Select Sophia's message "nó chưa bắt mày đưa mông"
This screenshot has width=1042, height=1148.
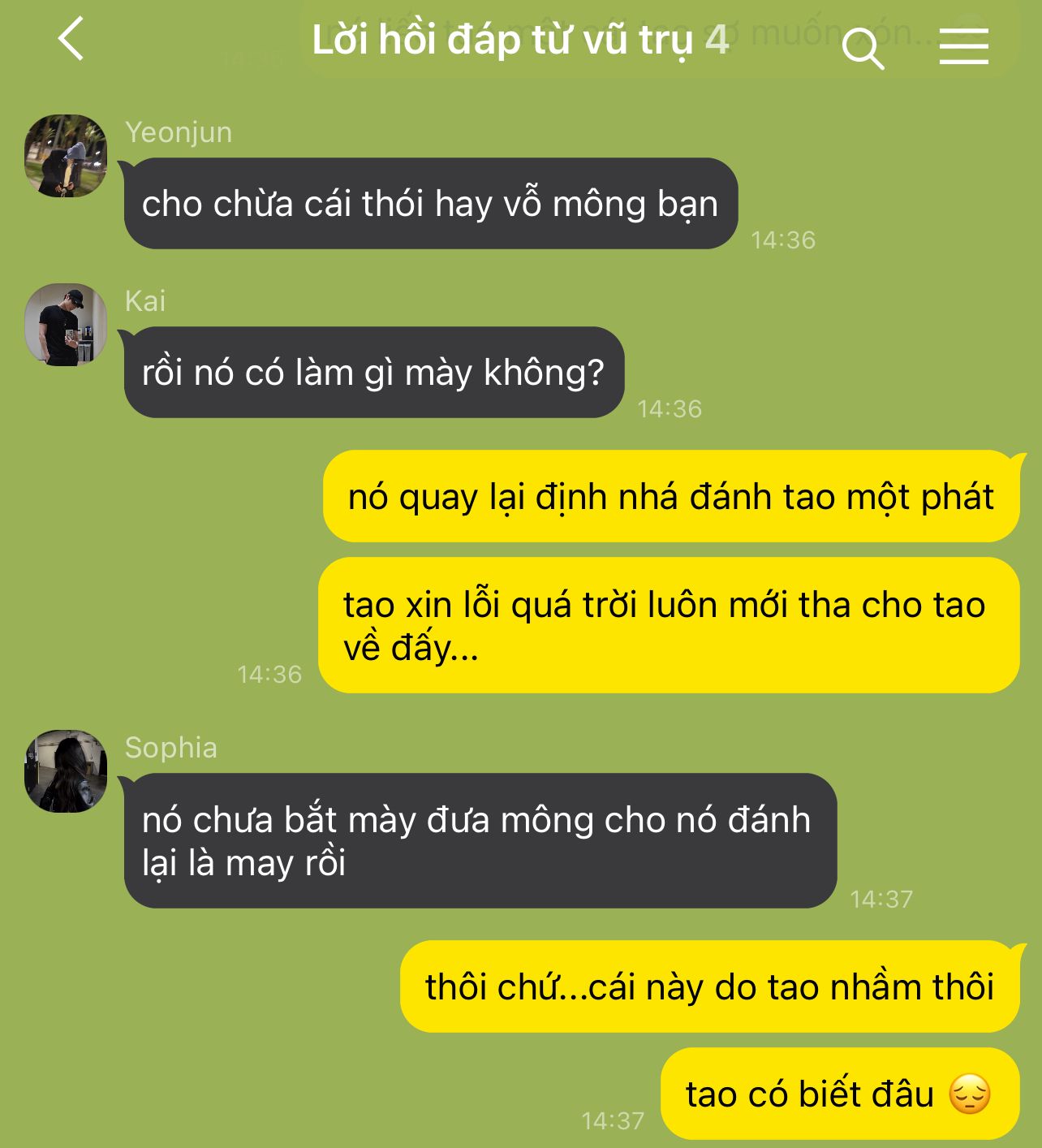tap(480, 840)
